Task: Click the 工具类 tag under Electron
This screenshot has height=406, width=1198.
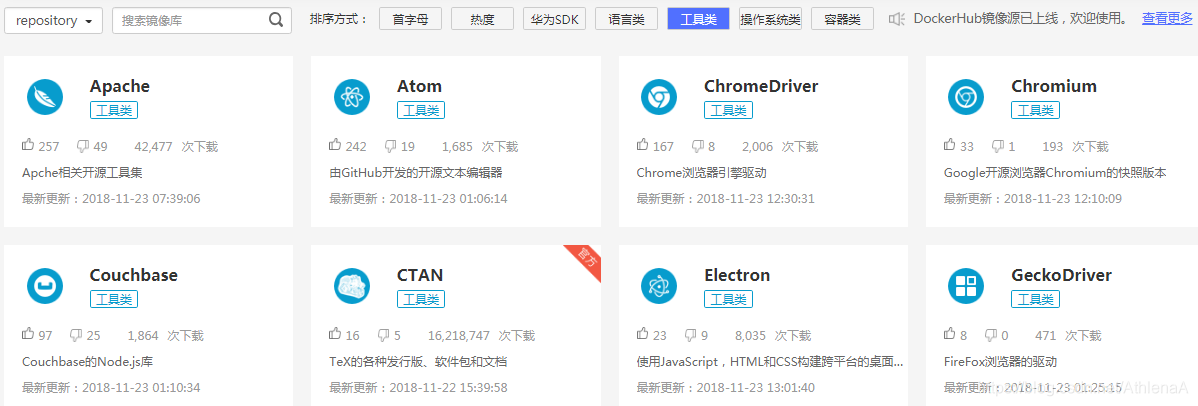Action: click(728, 299)
